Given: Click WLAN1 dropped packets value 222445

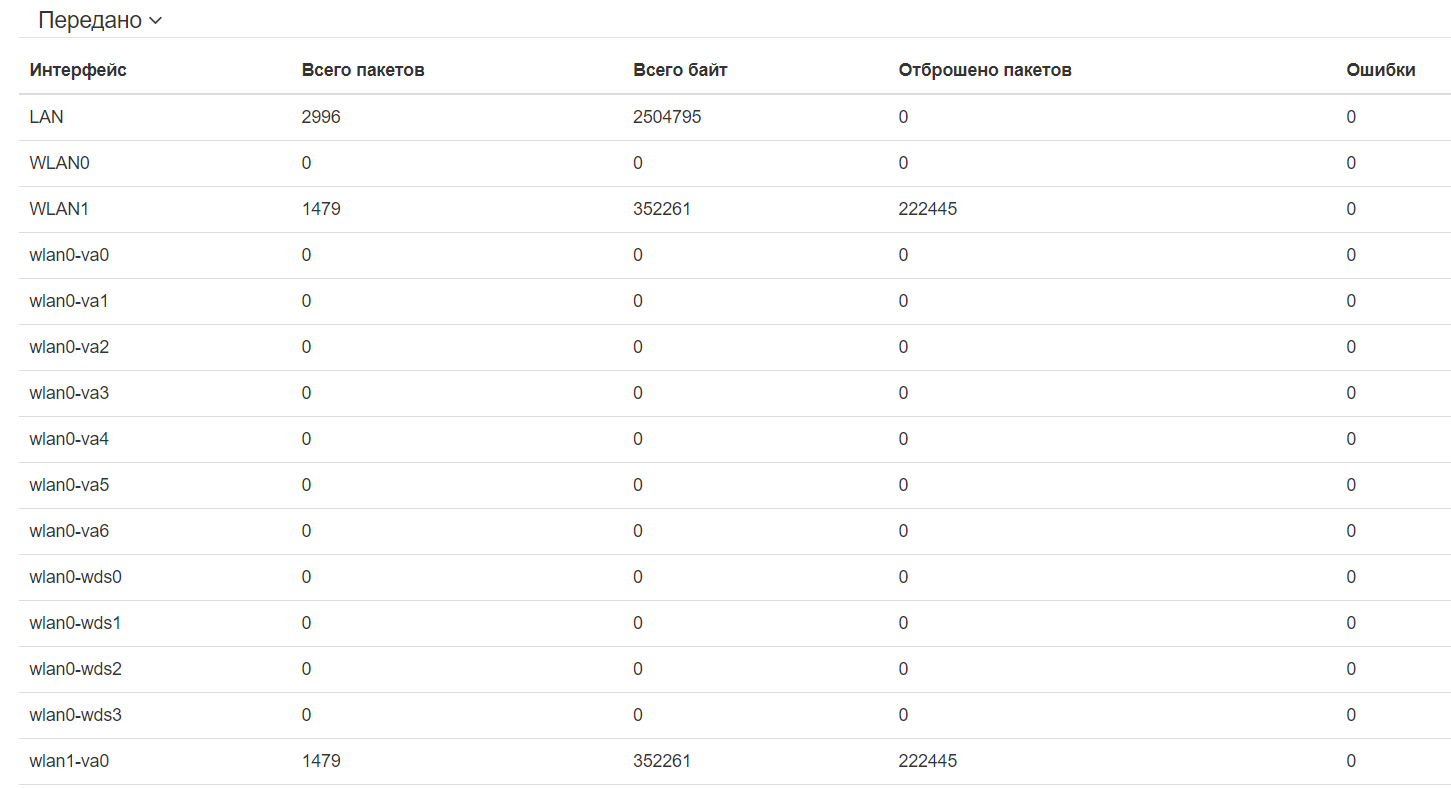Looking at the screenshot, I should 927,209.
